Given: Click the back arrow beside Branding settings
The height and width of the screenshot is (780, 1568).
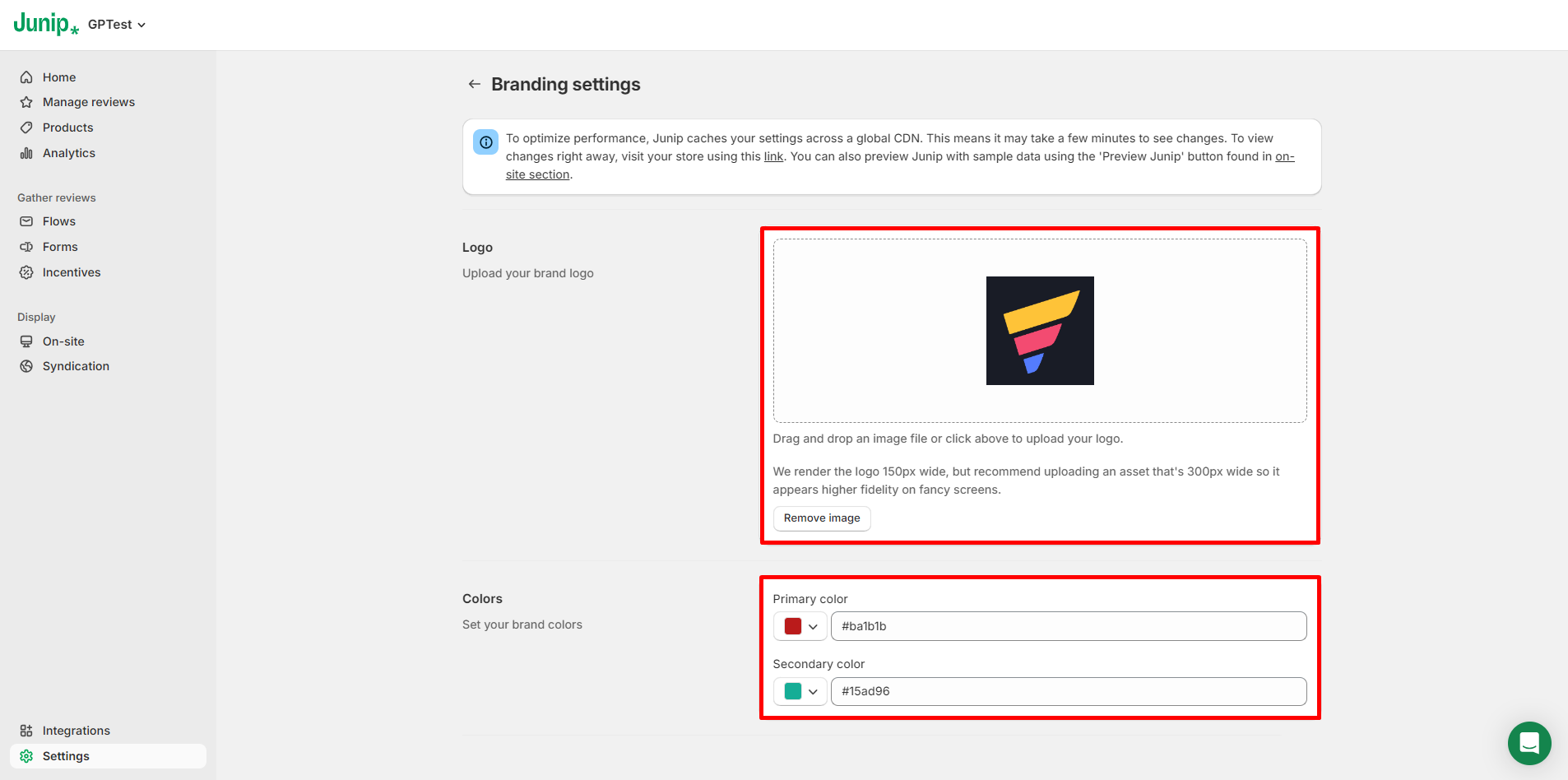Looking at the screenshot, I should [x=474, y=84].
